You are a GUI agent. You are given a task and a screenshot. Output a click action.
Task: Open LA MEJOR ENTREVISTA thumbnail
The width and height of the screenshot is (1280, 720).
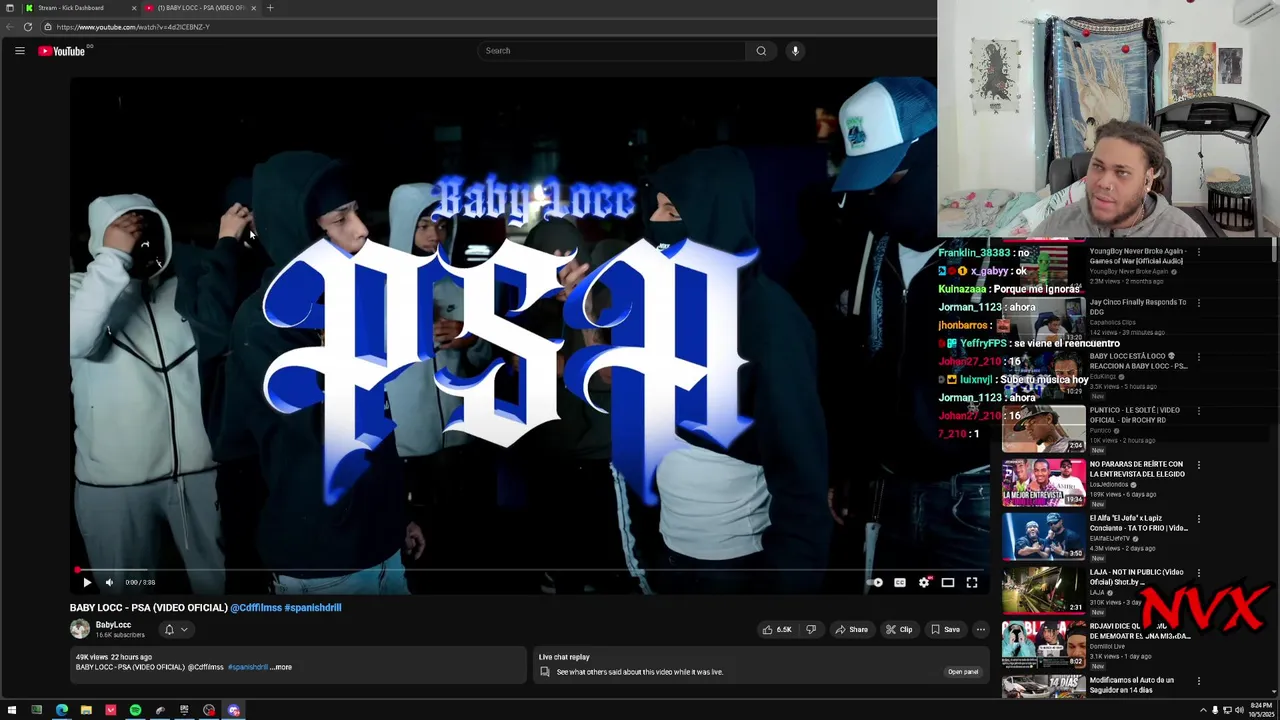coord(1043,483)
